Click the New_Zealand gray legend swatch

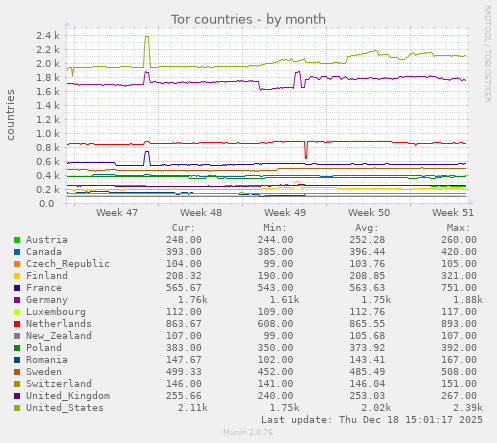coord(17,336)
